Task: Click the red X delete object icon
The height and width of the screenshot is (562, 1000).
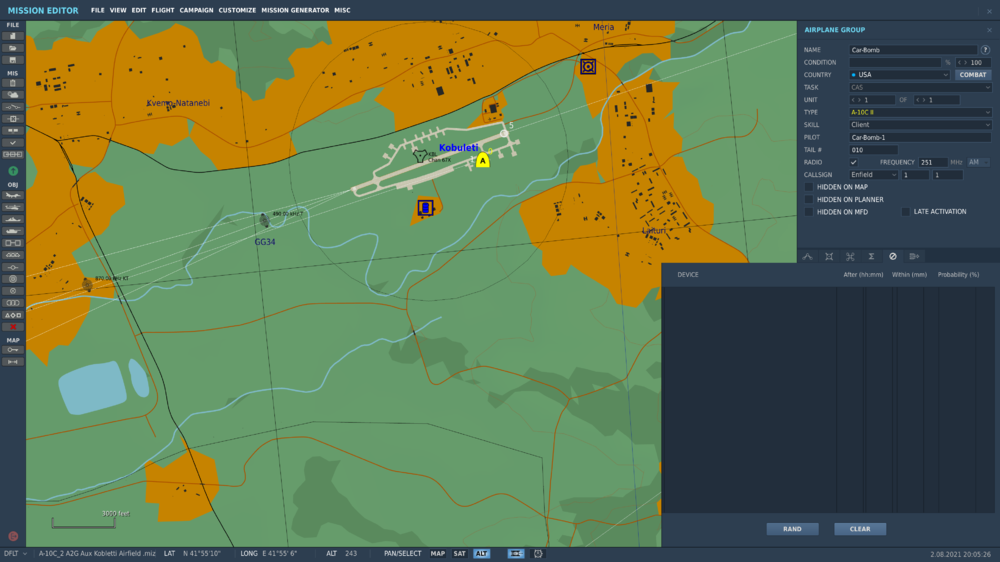Action: 12,327
